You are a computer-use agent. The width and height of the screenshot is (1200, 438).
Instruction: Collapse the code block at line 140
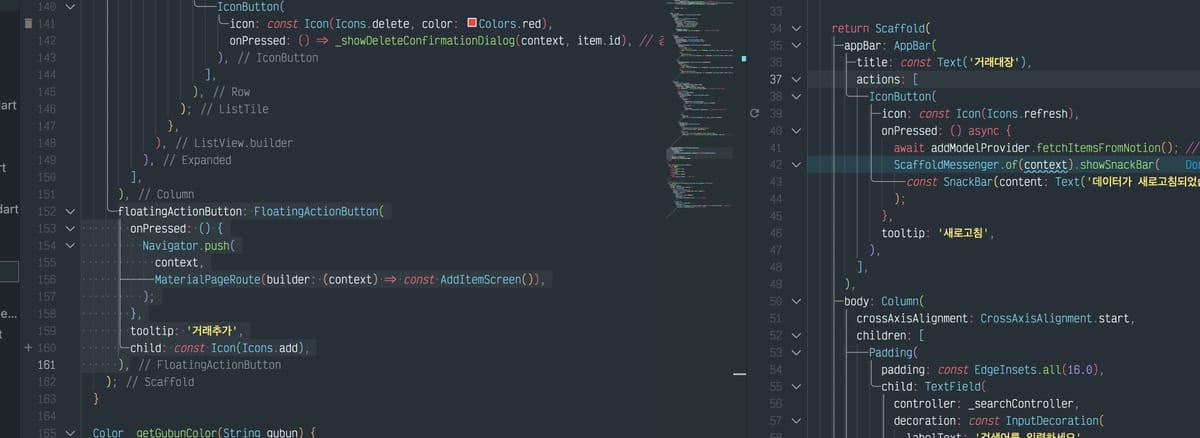point(69,7)
